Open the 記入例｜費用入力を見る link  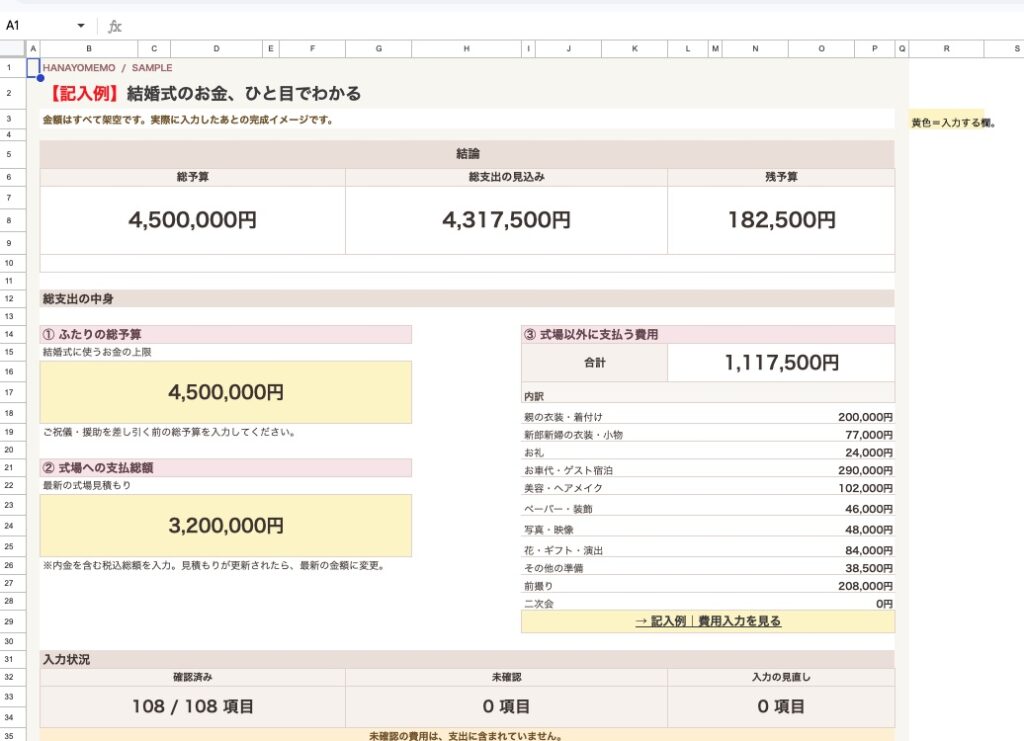[x=708, y=622]
